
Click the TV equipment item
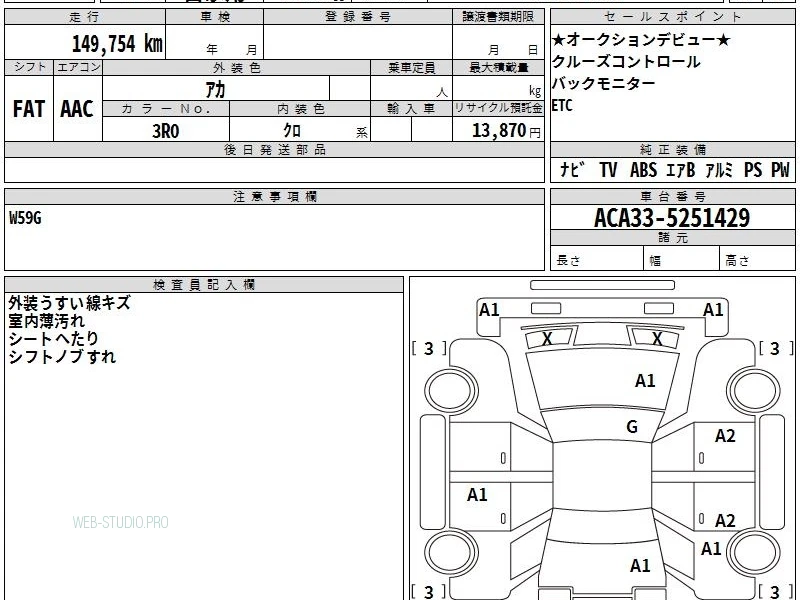click(608, 169)
